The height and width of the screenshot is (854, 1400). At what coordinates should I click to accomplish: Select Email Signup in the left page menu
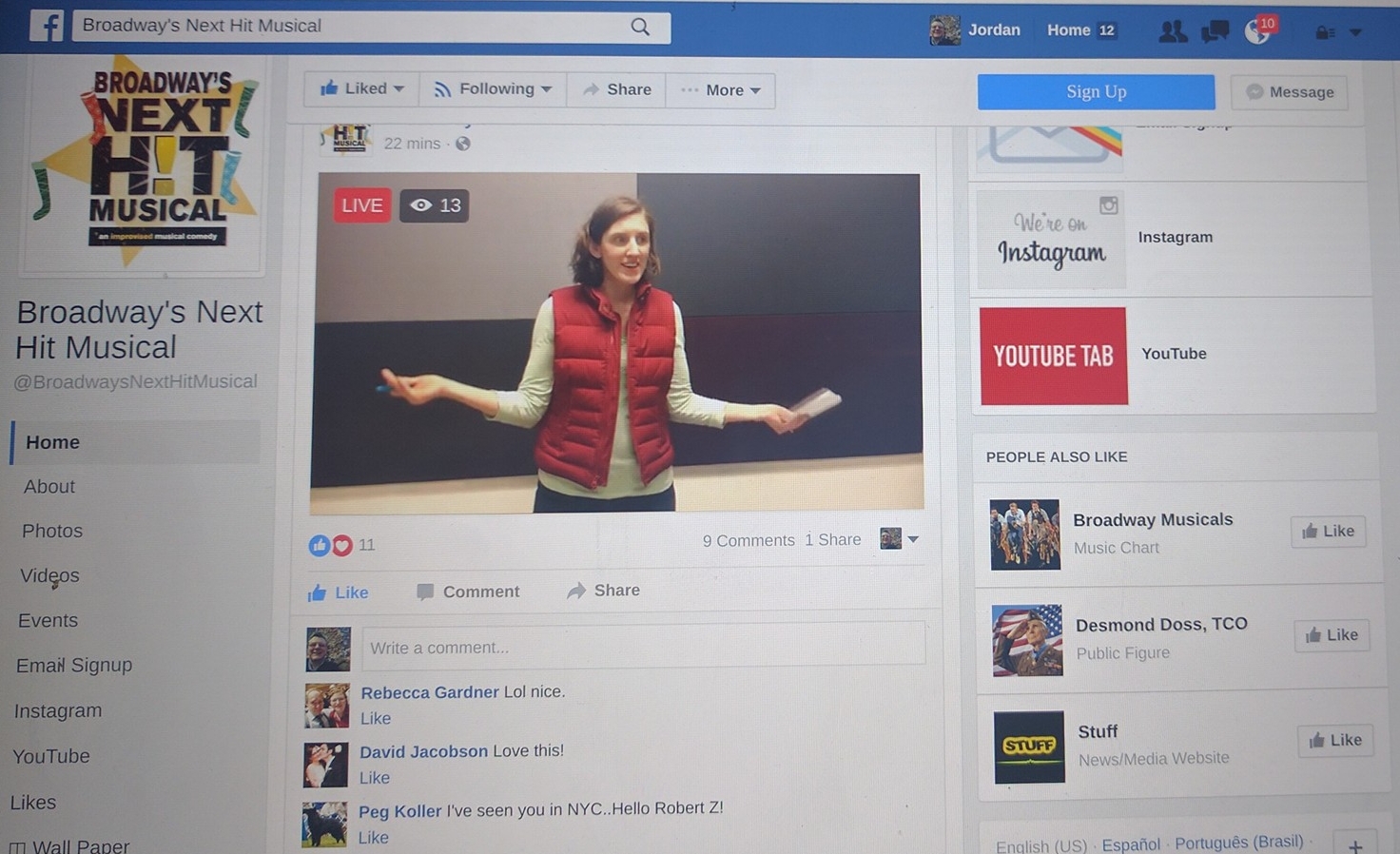coord(74,665)
